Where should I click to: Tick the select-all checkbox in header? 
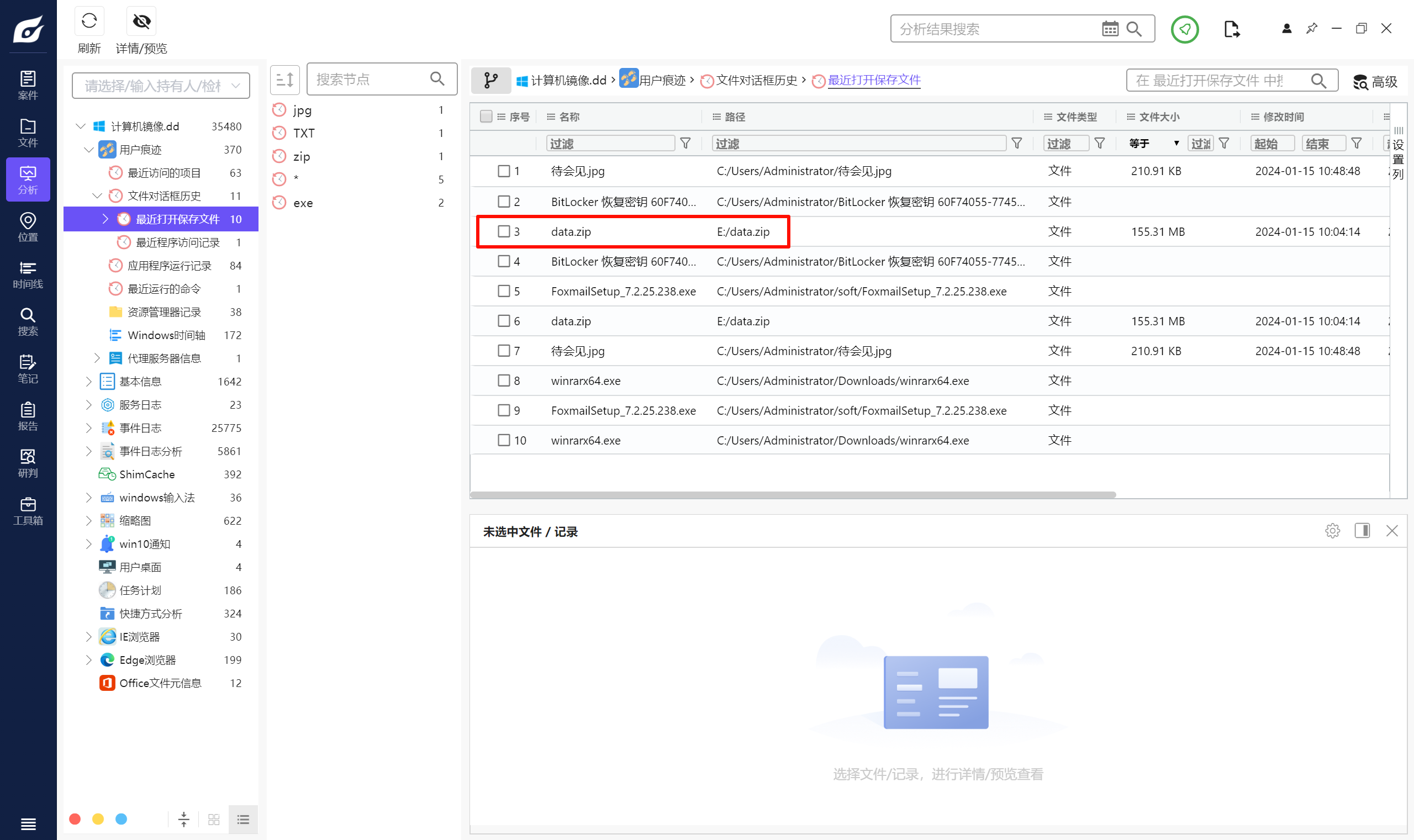point(486,117)
